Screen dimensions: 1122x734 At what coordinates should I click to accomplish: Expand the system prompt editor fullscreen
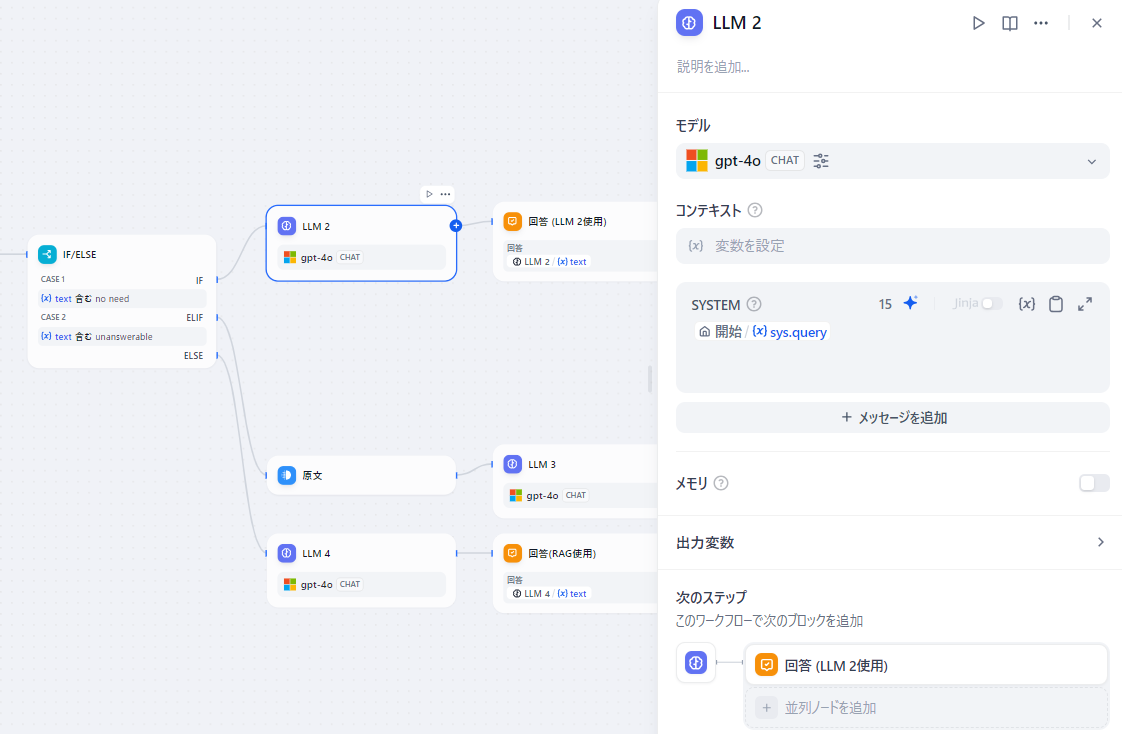(1085, 304)
